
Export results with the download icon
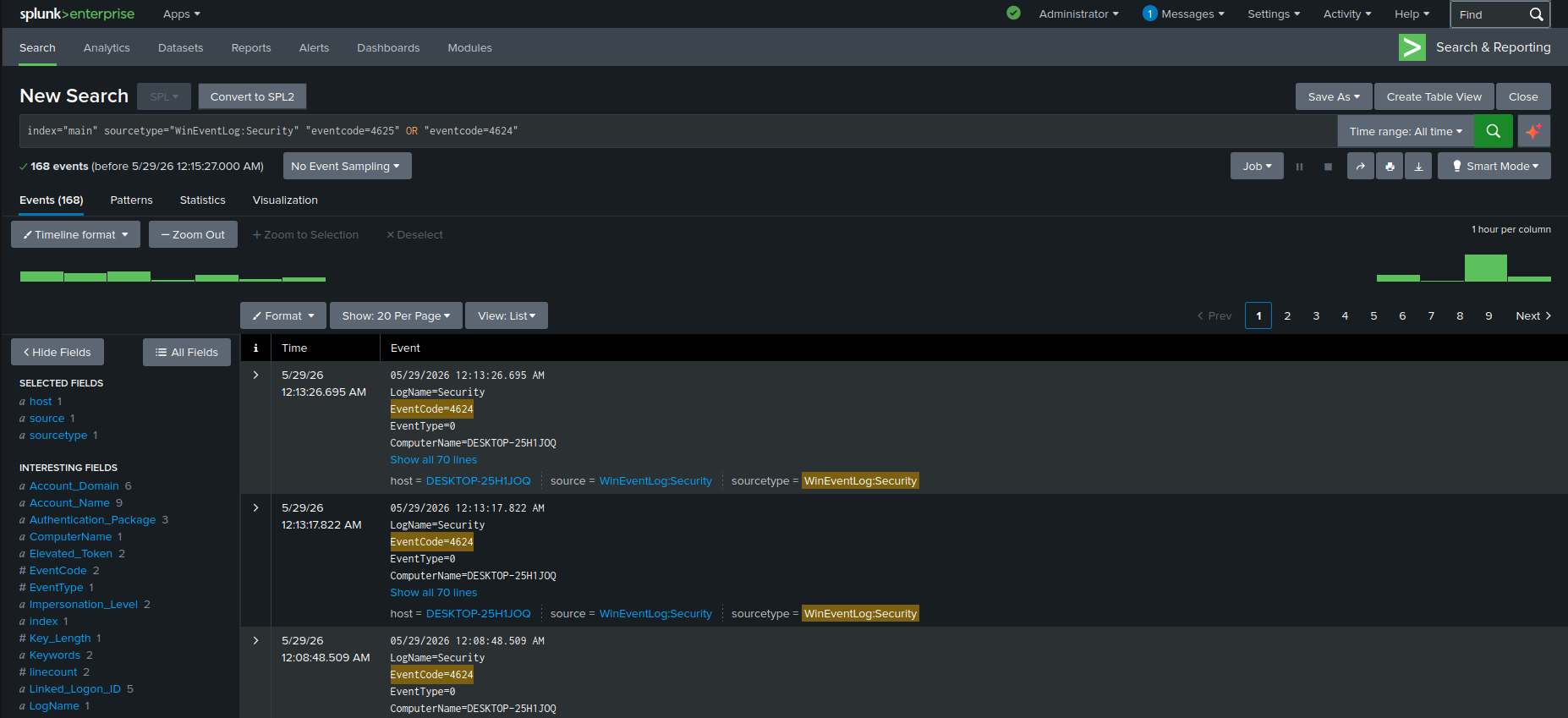tap(1418, 167)
